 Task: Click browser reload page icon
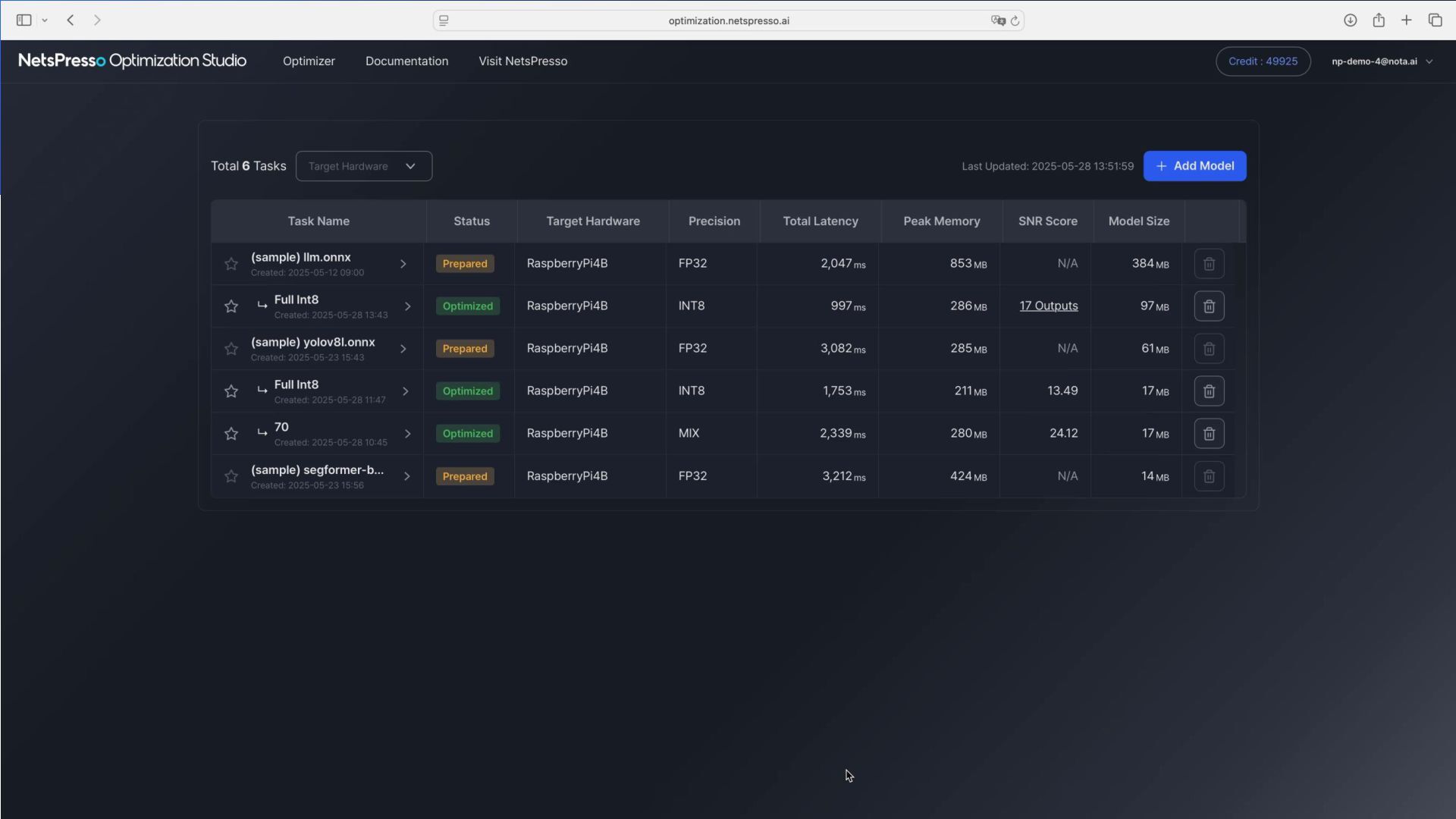pyautogui.click(x=1015, y=20)
